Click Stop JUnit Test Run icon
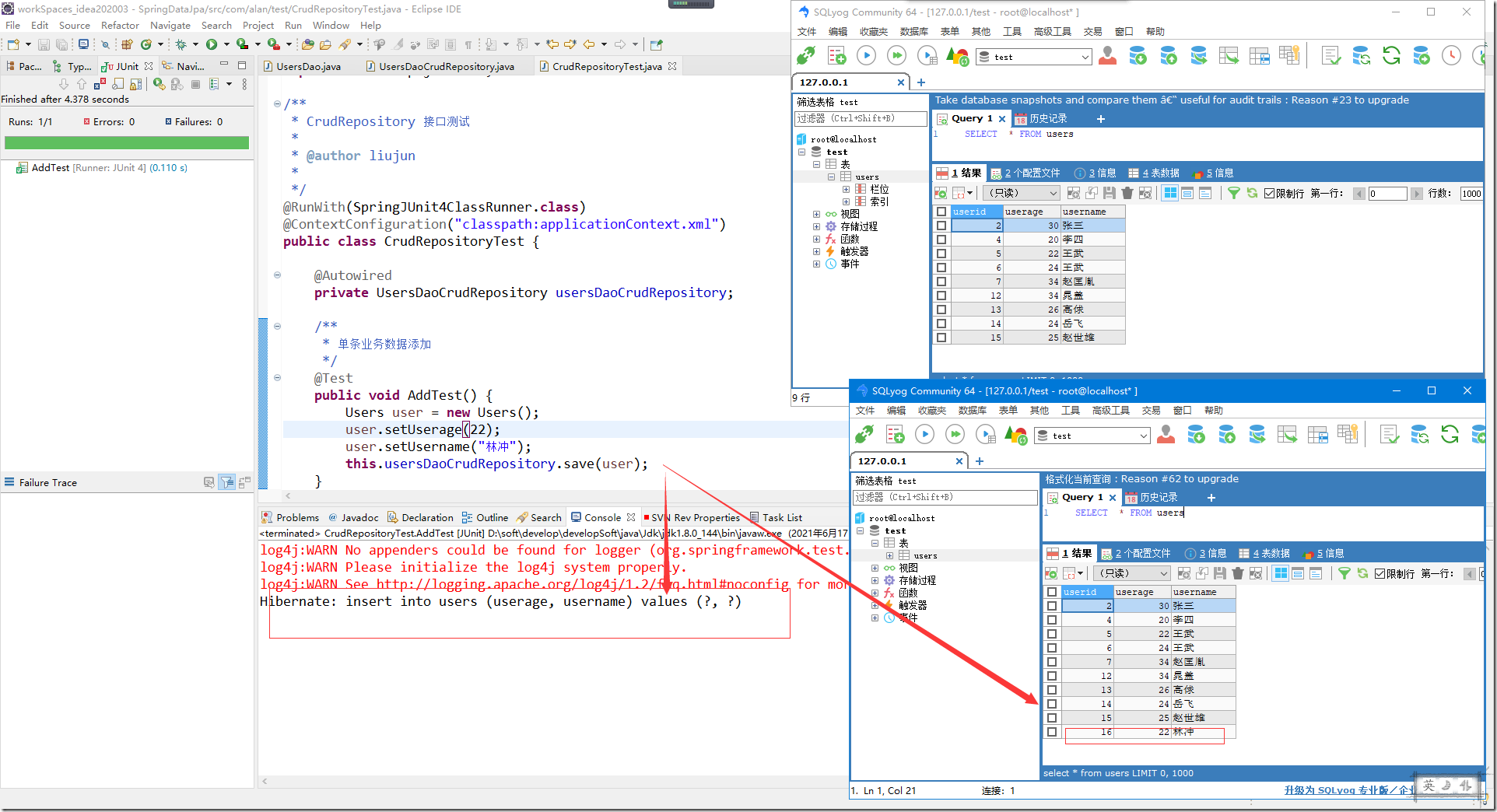Screen dimensions: 1497x812 (195, 84)
